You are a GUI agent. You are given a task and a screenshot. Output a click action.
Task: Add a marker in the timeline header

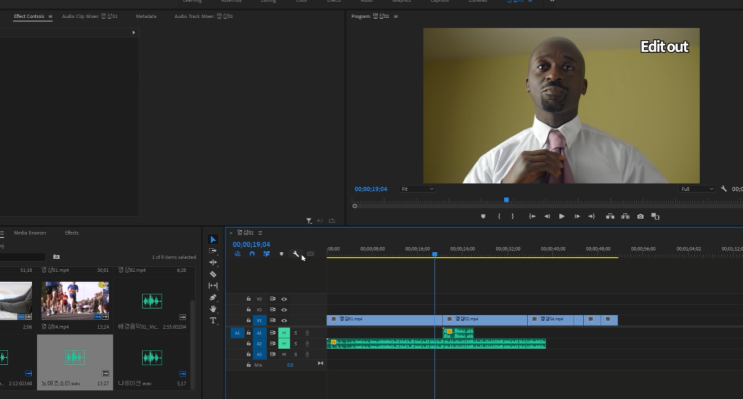point(281,254)
